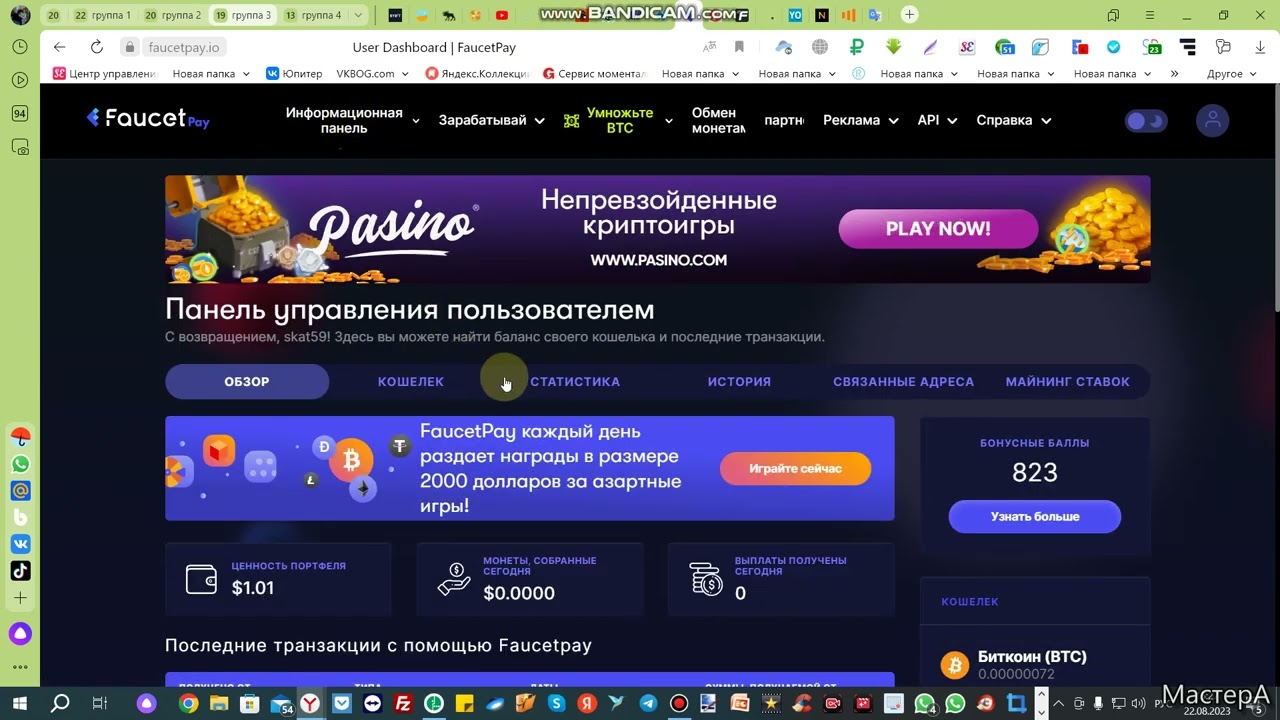This screenshot has height=720, width=1280.
Task: Bookmark the page with bookmark icon
Action: tap(739, 47)
